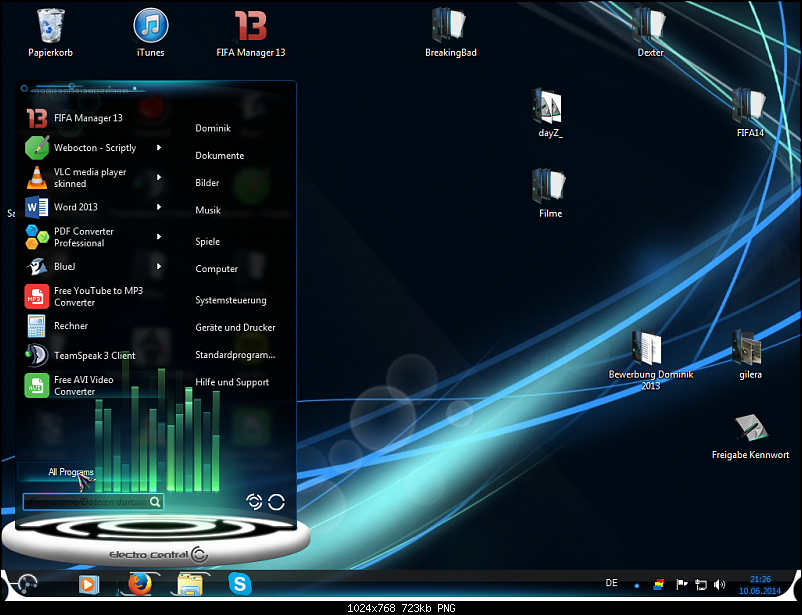
Task: Click the DE language indicator
Action: (x=611, y=583)
